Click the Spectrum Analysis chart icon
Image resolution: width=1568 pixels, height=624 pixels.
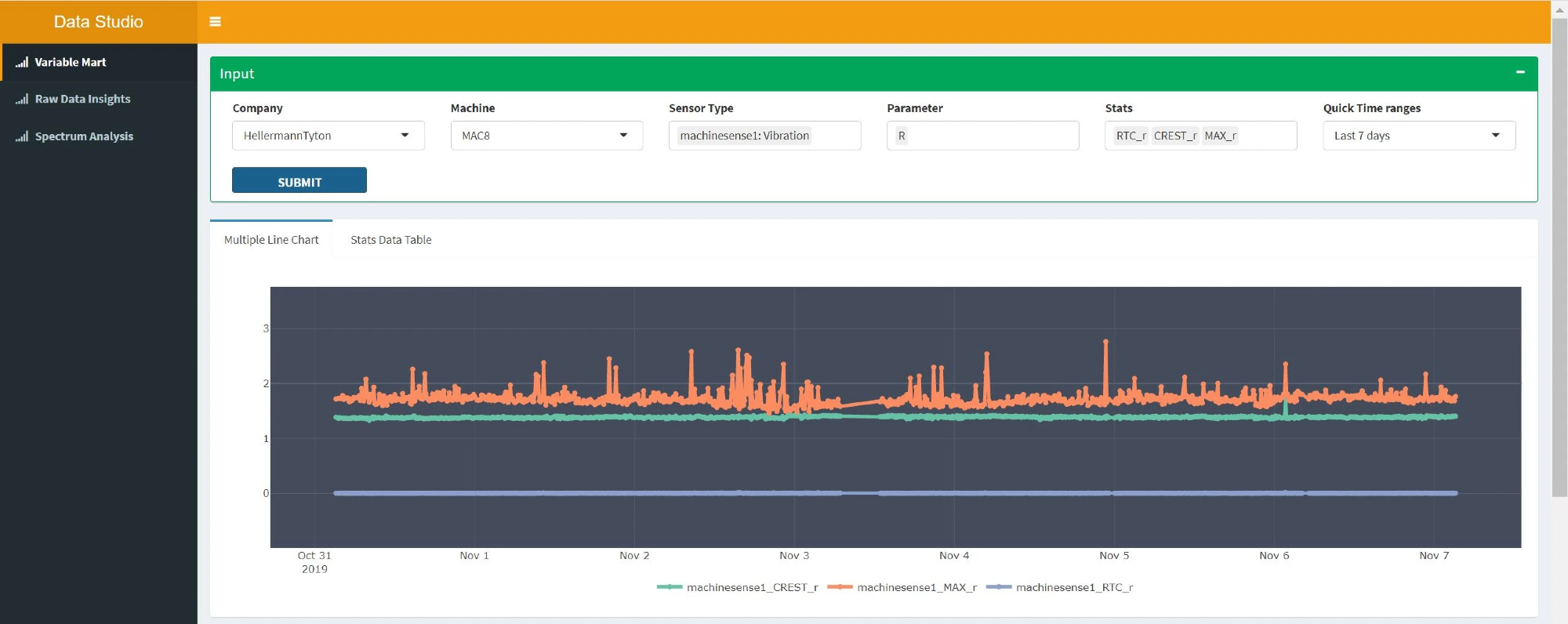[x=22, y=136]
